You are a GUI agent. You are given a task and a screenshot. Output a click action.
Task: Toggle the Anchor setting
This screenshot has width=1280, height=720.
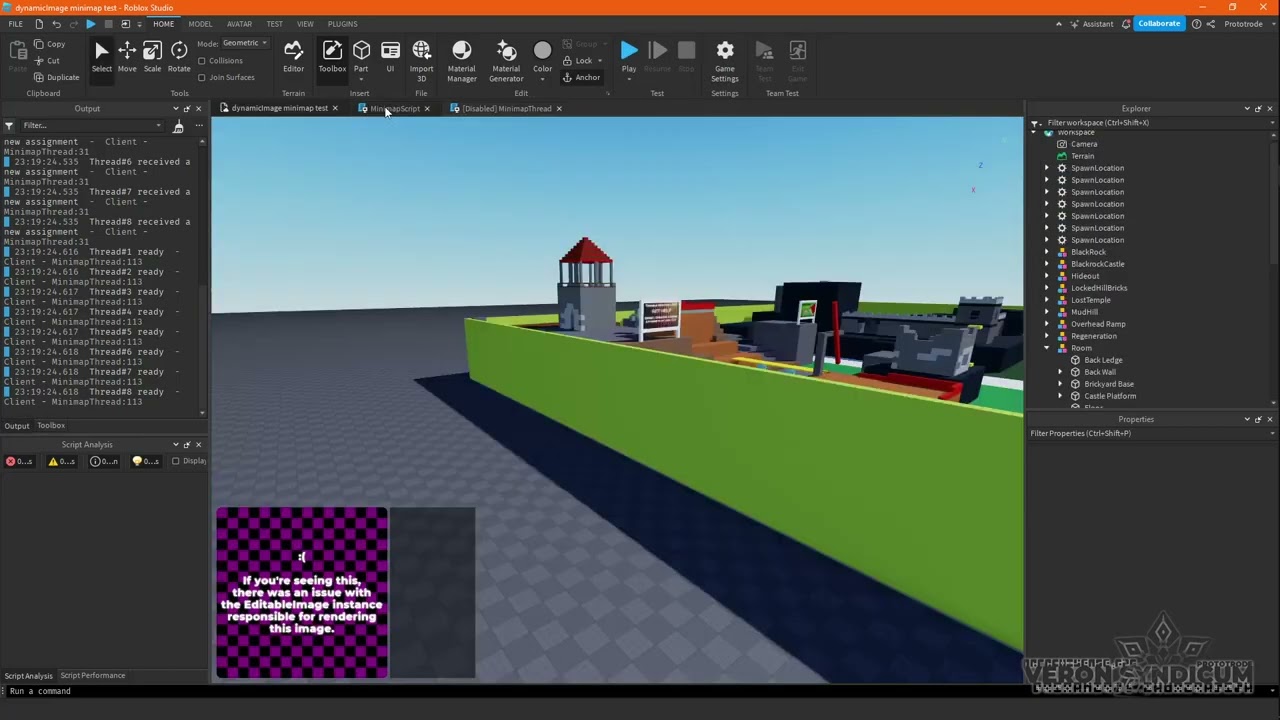581,77
